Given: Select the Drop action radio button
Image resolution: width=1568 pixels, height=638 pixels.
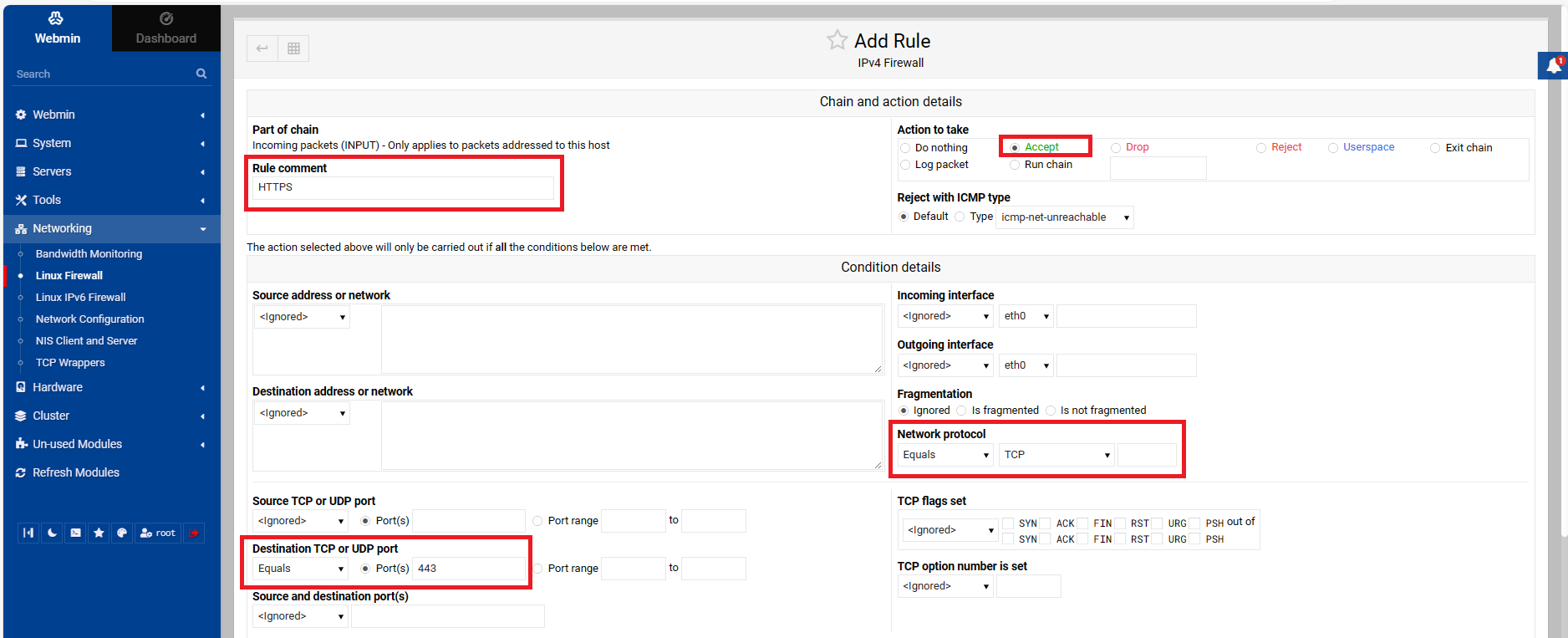Looking at the screenshot, I should [x=1116, y=148].
